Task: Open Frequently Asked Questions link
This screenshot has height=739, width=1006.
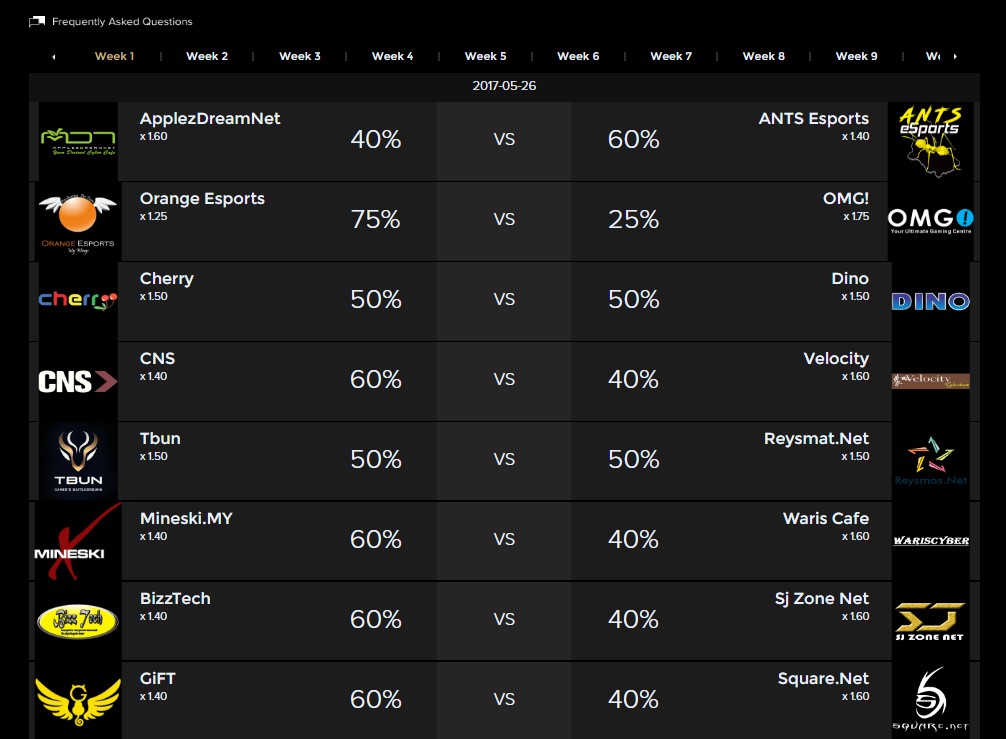Action: (122, 21)
